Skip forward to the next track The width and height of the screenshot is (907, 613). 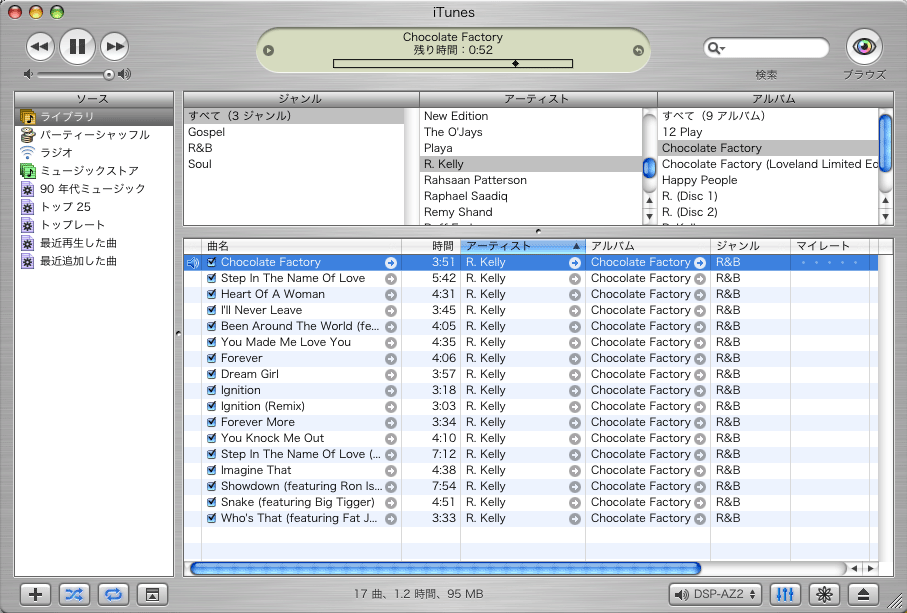[115, 47]
